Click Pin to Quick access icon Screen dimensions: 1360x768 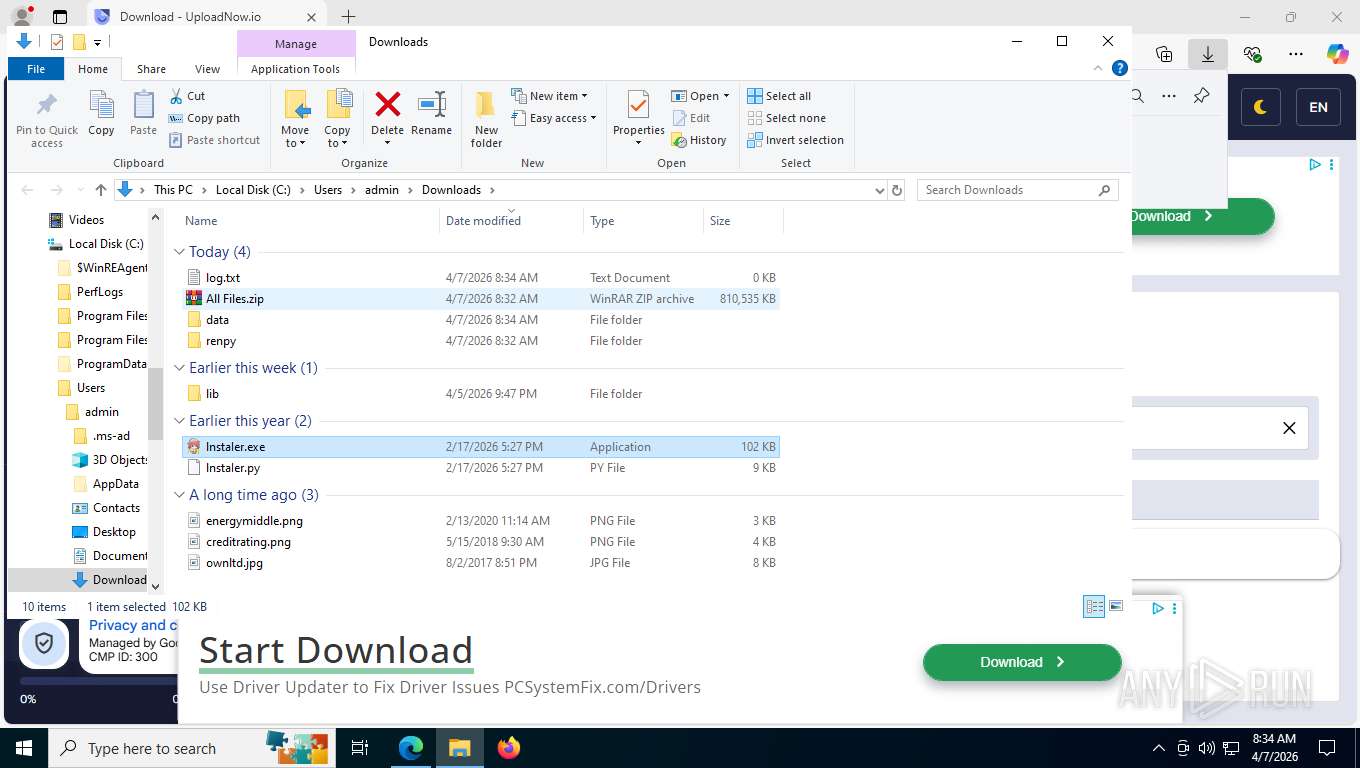46,120
